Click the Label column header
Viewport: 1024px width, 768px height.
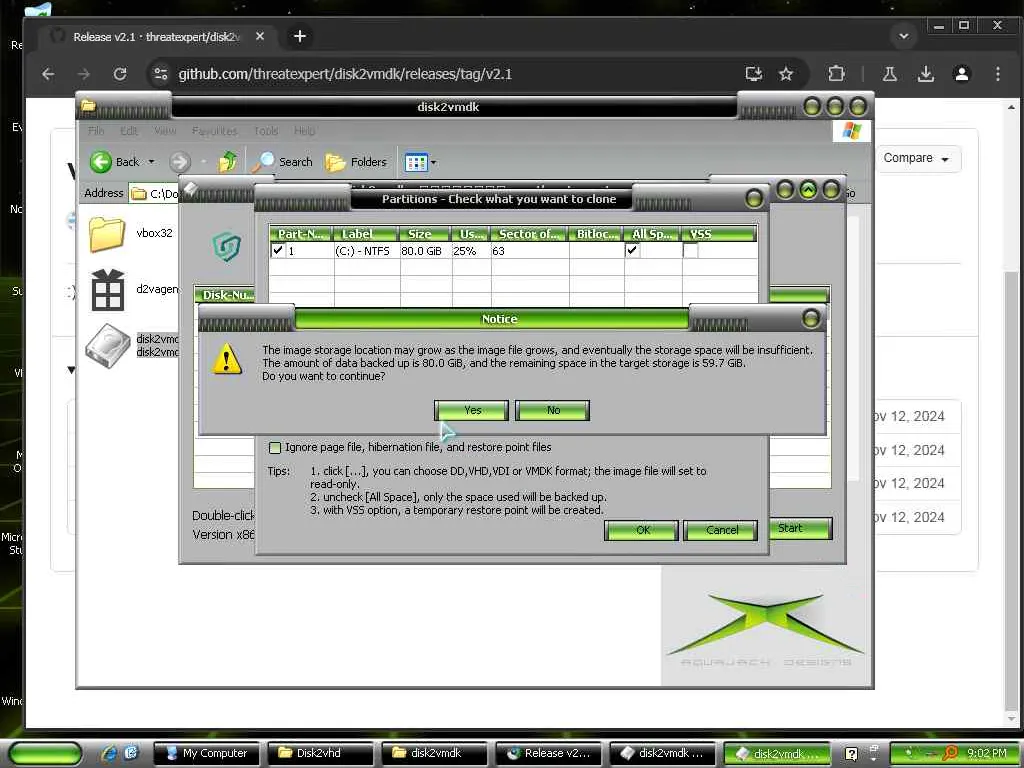pos(366,234)
